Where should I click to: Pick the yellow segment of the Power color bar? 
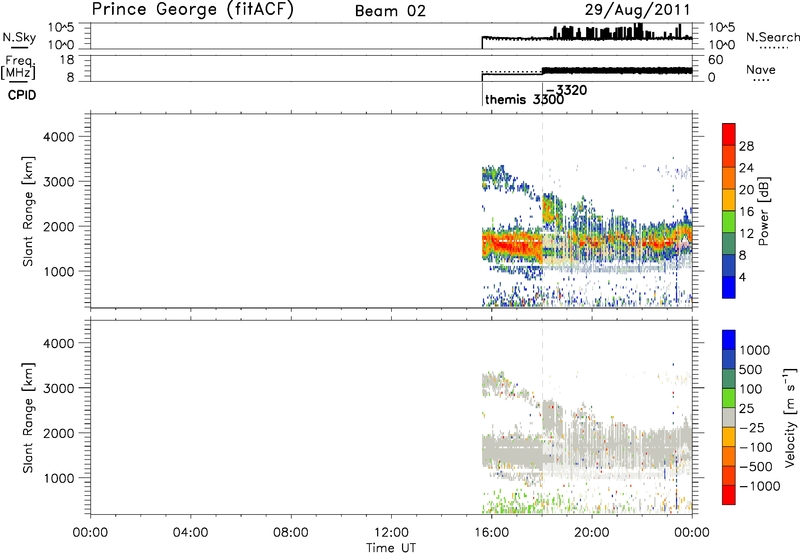(729, 200)
